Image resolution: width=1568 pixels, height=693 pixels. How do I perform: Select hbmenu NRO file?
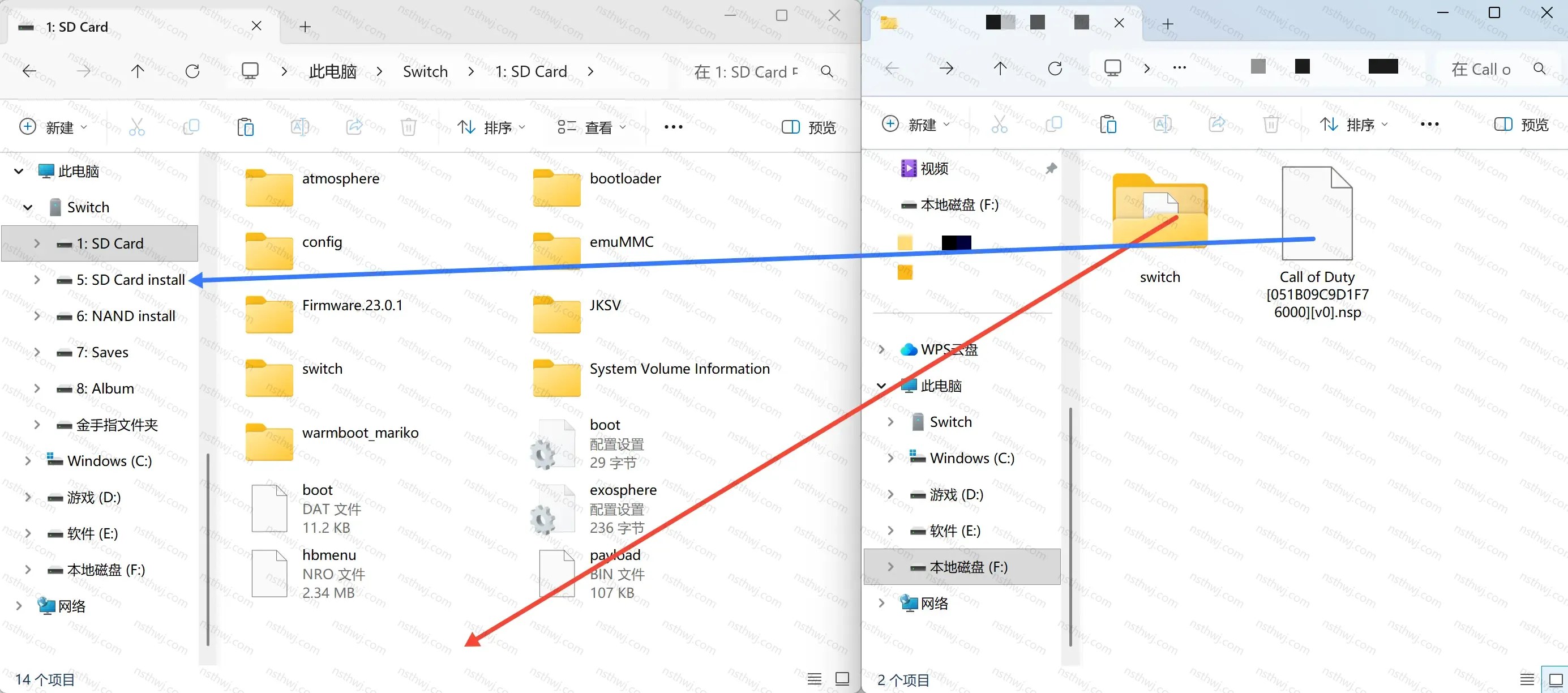point(309,573)
